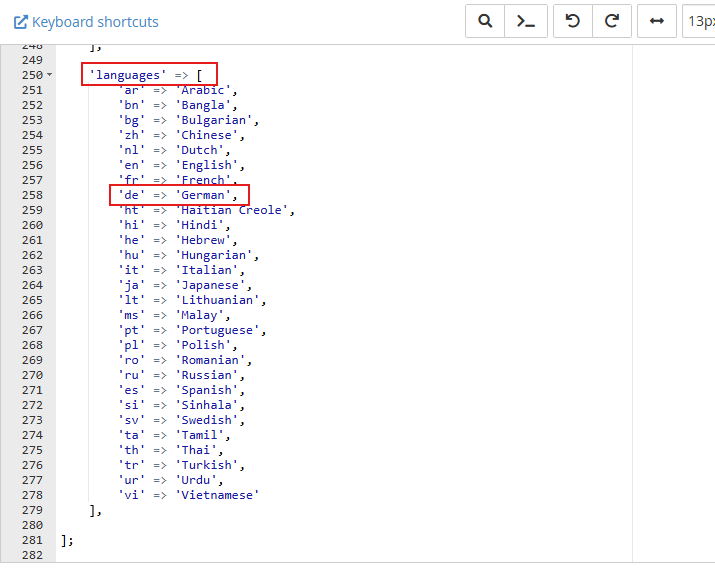
Task: Toggle line wrap with double-arrow icon
Action: [657, 21]
